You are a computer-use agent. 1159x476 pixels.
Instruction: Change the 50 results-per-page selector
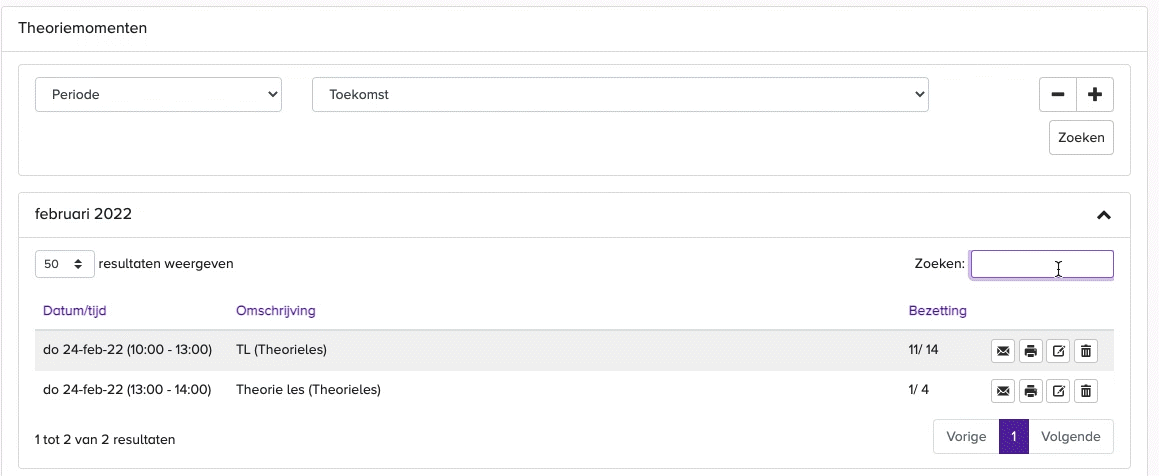tap(65, 264)
